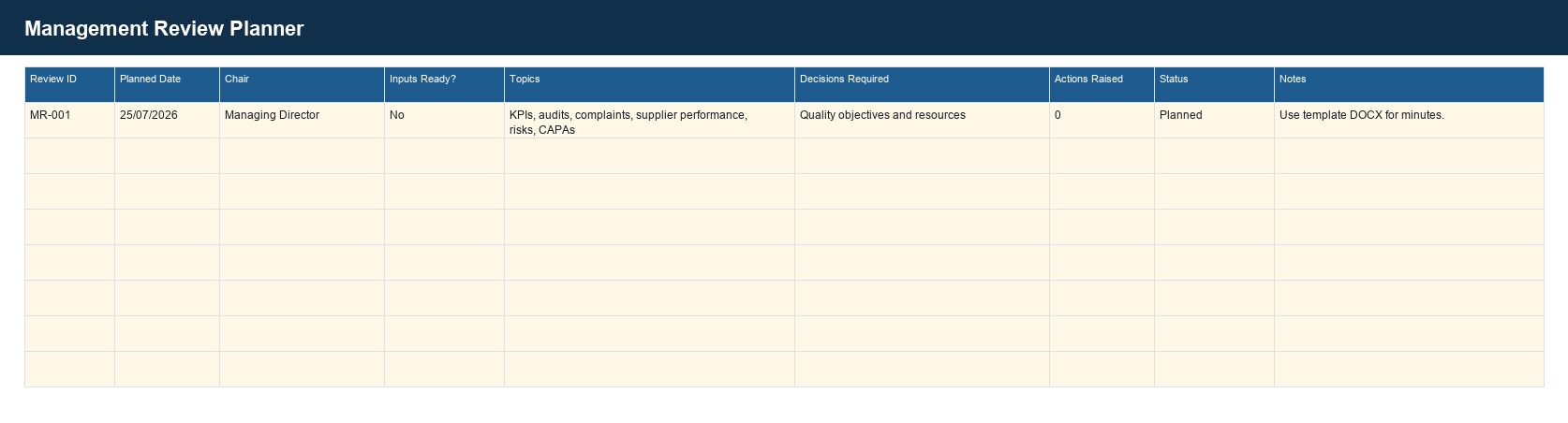1568x423 pixels.
Task: Select the Review ID column header
Action: tap(69, 84)
